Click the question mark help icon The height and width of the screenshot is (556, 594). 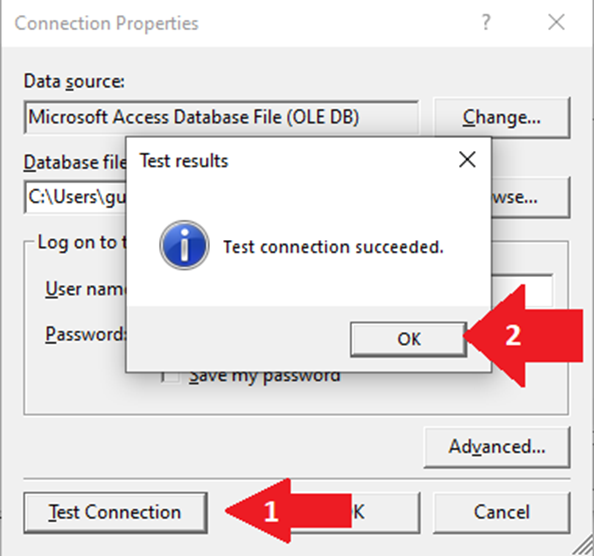point(486,22)
